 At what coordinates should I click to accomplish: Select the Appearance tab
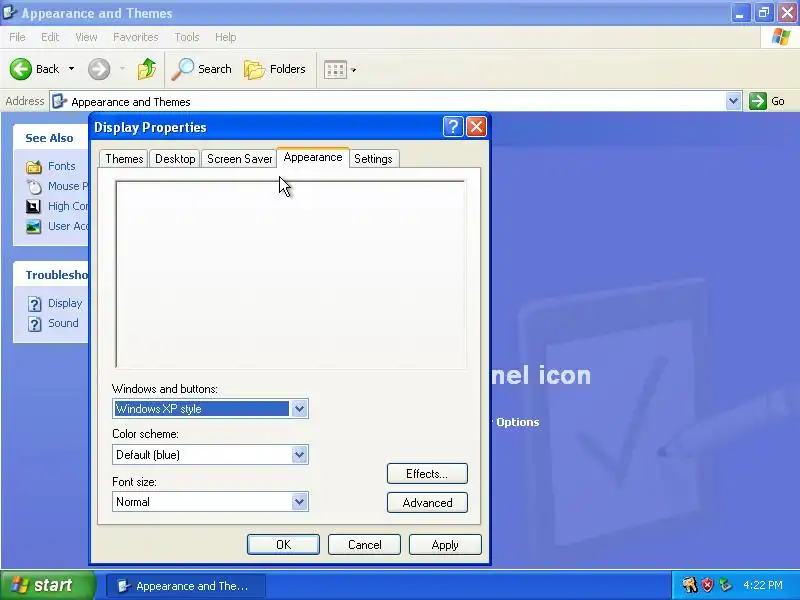tap(313, 157)
